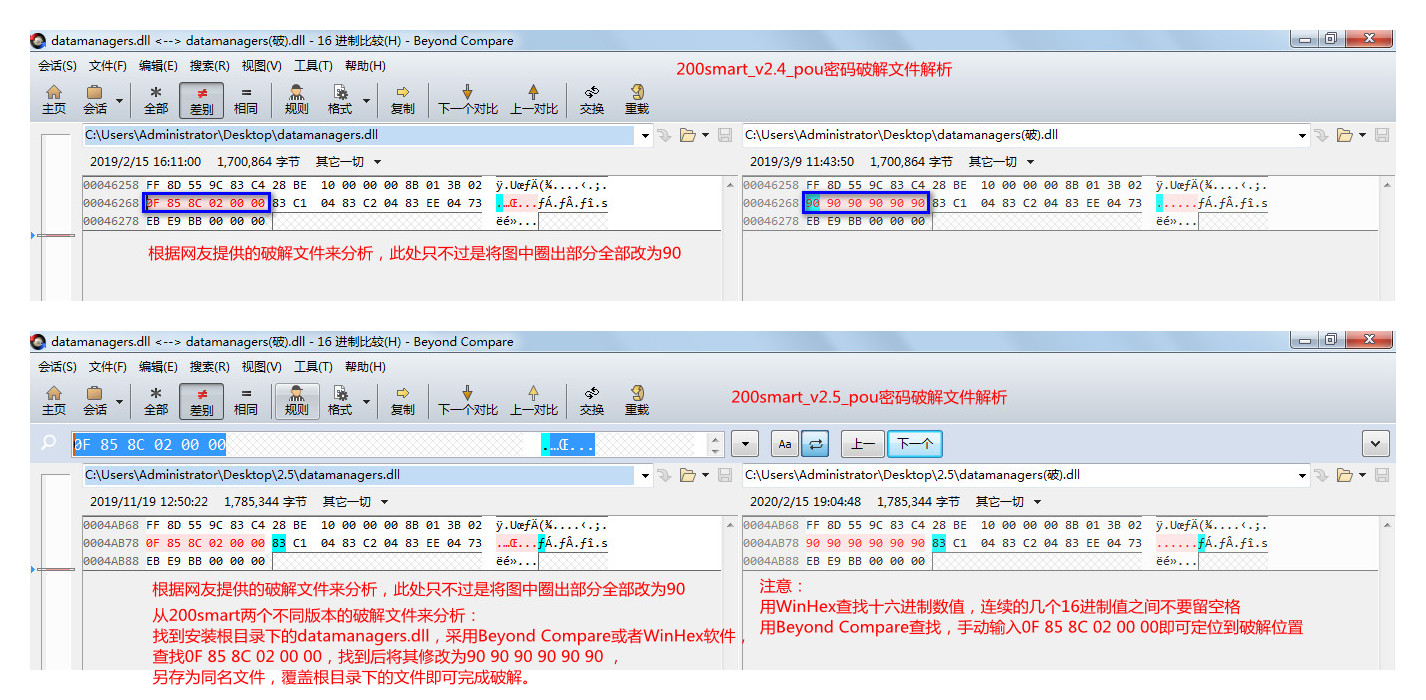Expand 格式 format dropdown arrow in top window

pos(366,100)
